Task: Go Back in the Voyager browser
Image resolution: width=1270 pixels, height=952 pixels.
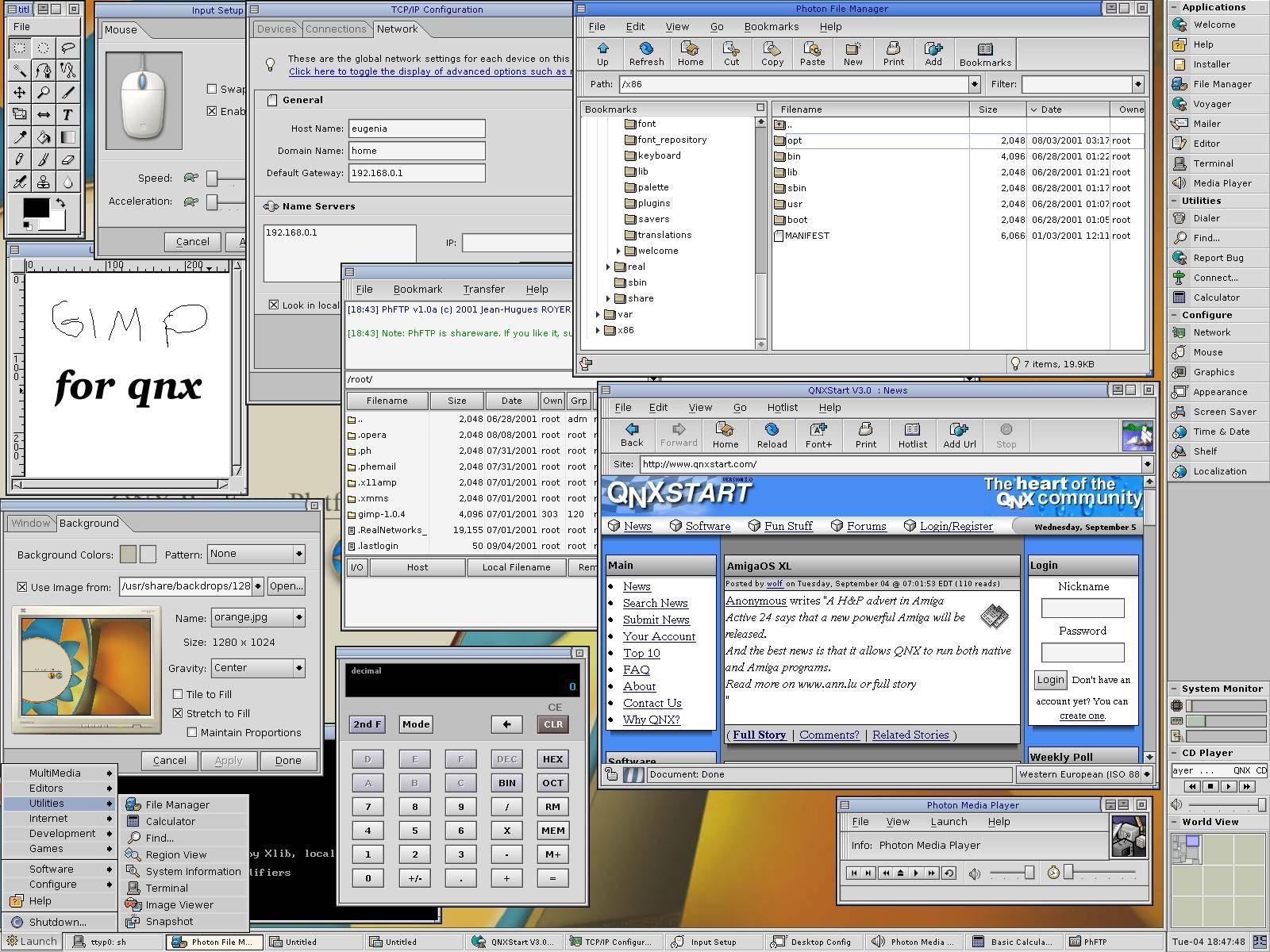Action: coord(632,436)
